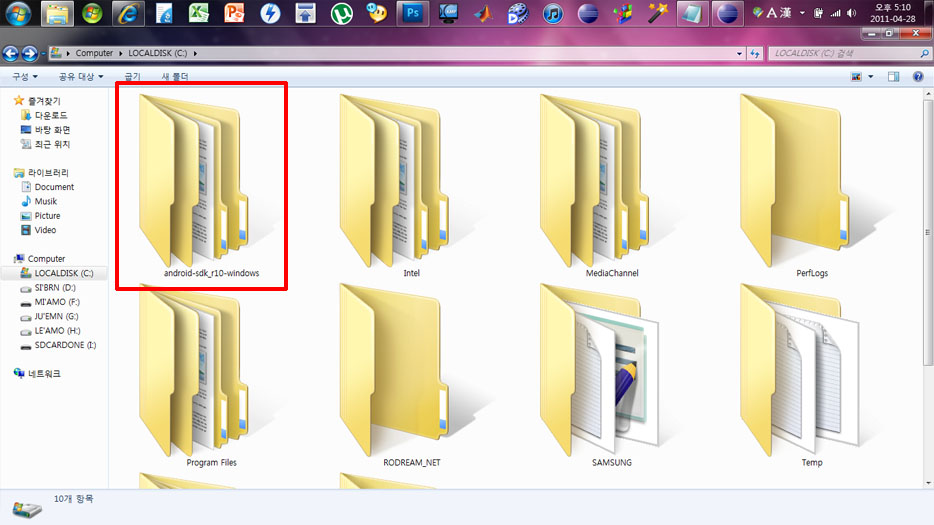Open the 공유 대상 (Share with) menu
Image resolution: width=934 pixels, height=525 pixels.
81,76
